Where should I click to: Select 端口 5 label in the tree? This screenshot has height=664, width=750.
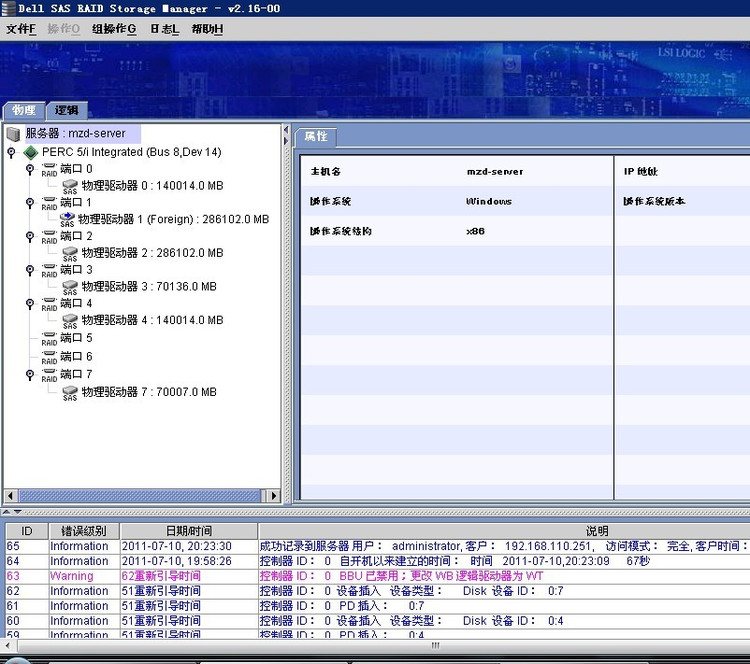click(x=76, y=338)
